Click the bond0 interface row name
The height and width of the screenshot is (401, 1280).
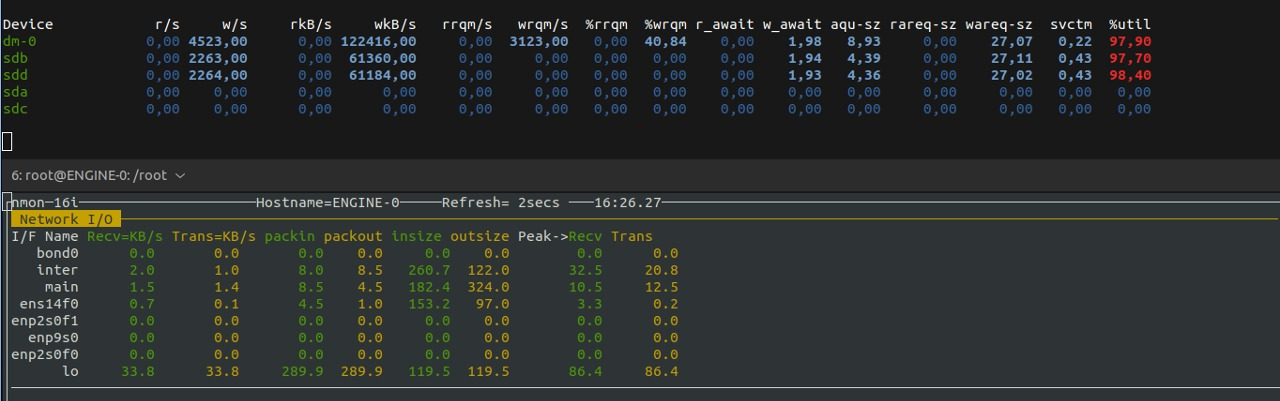[x=58, y=254]
